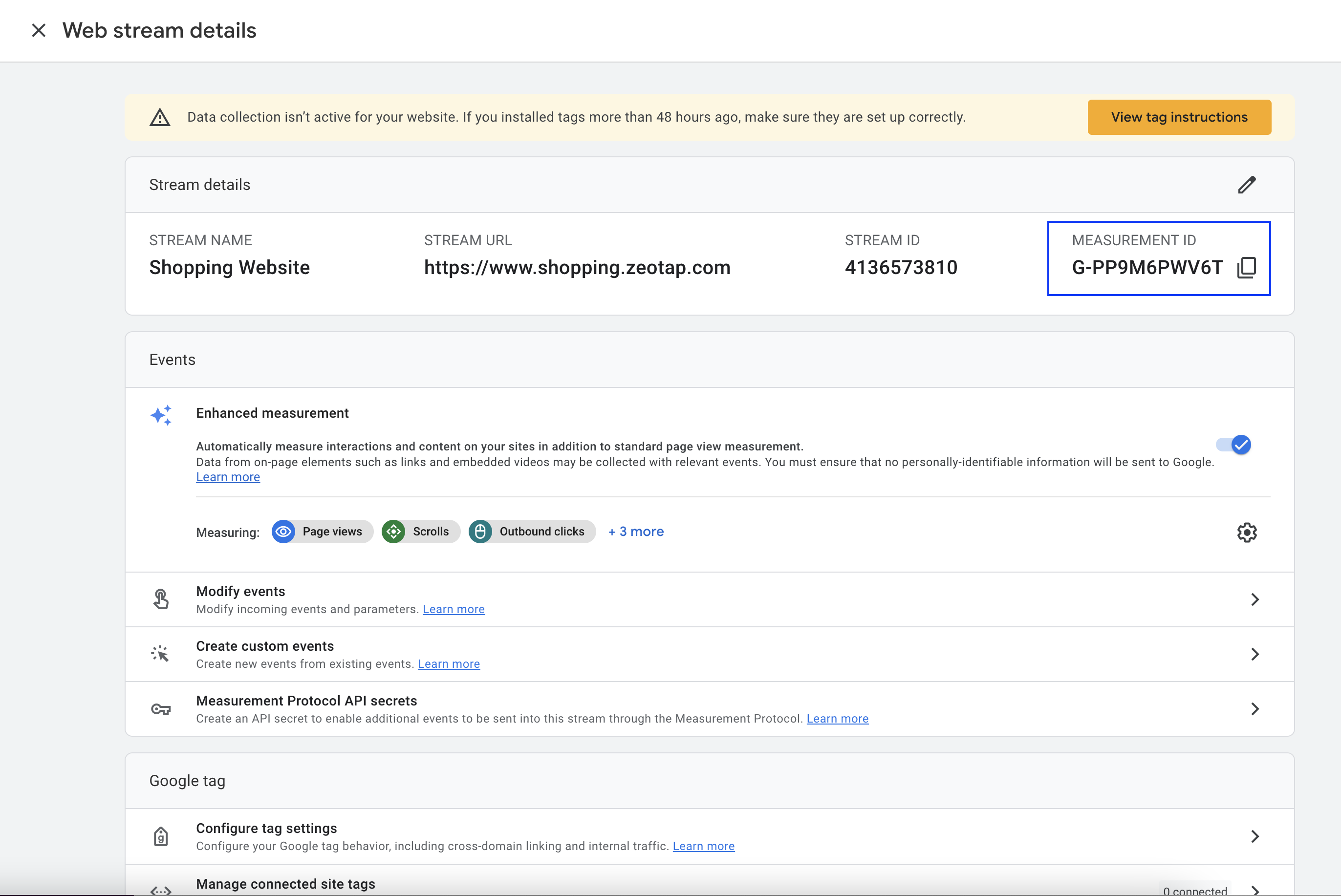This screenshot has width=1341, height=896.
Task: Open the Configure tag settings chevron
Action: [x=1254, y=836]
